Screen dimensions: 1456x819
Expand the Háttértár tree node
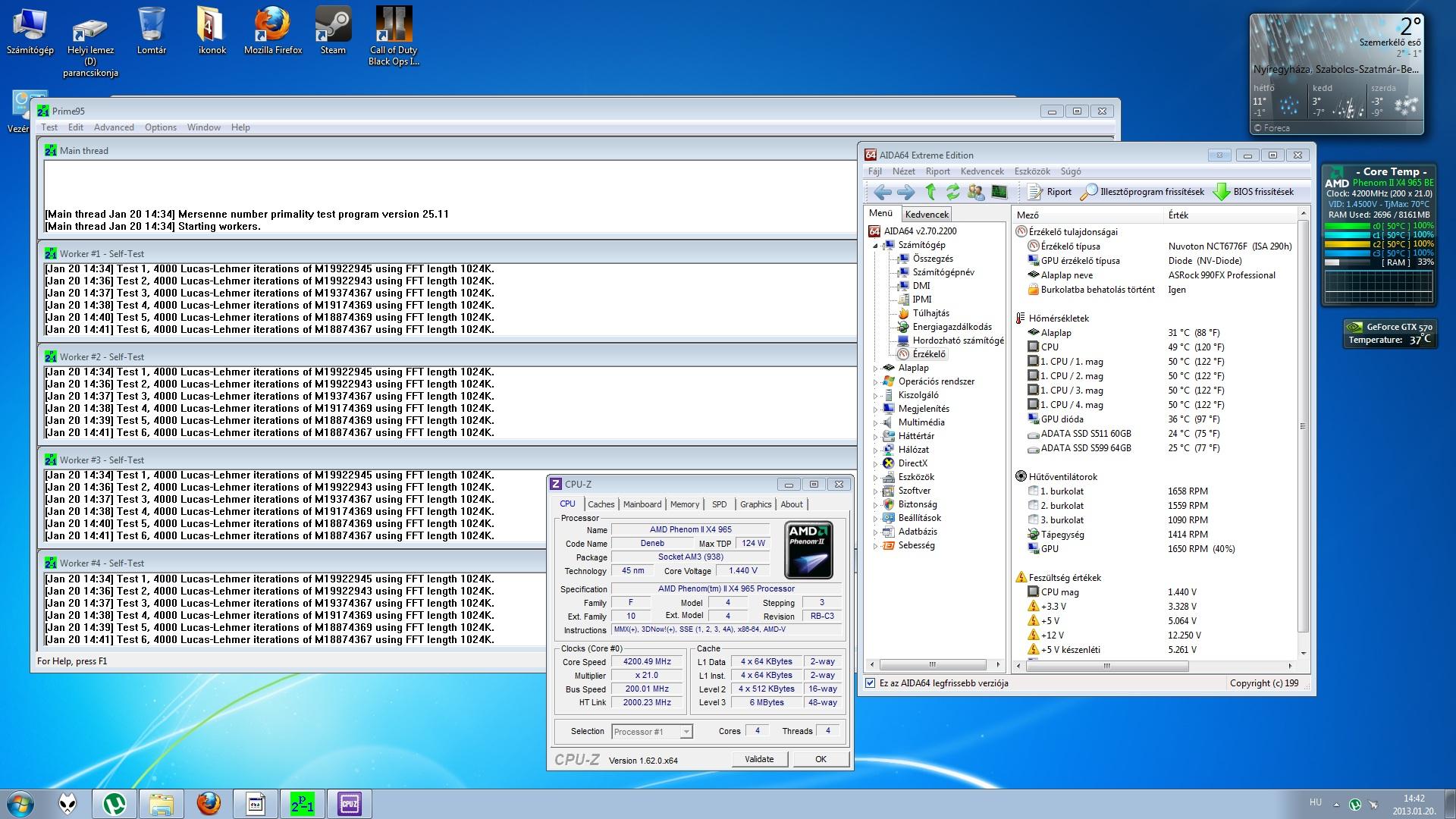click(x=875, y=436)
